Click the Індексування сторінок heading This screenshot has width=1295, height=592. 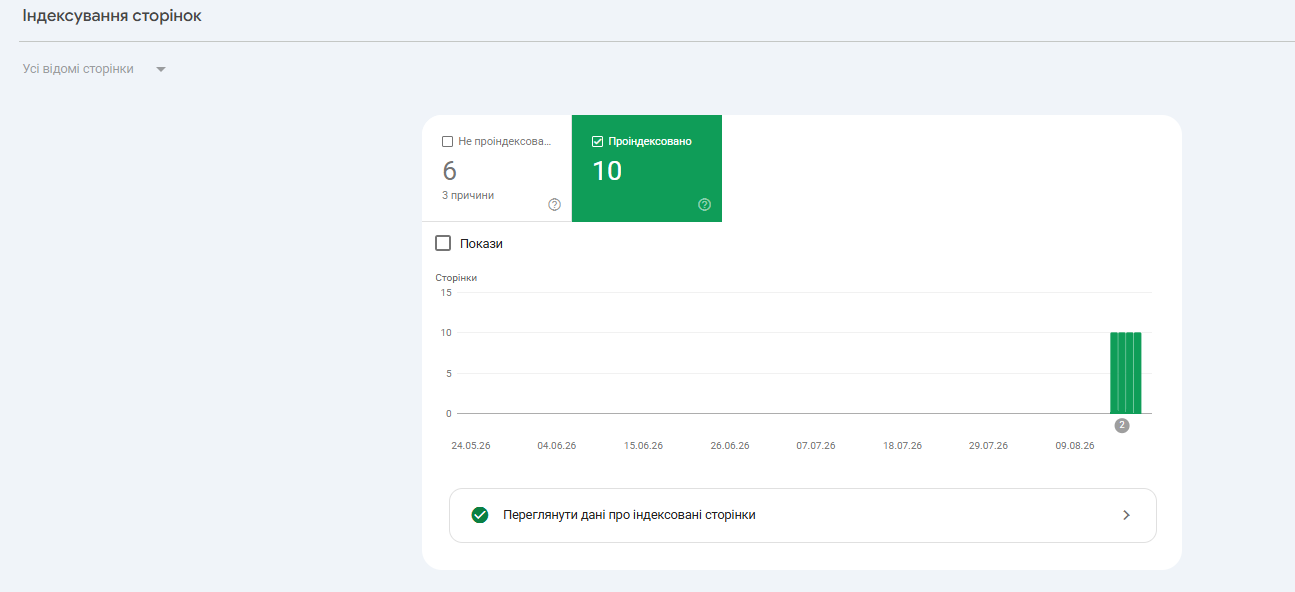point(112,16)
